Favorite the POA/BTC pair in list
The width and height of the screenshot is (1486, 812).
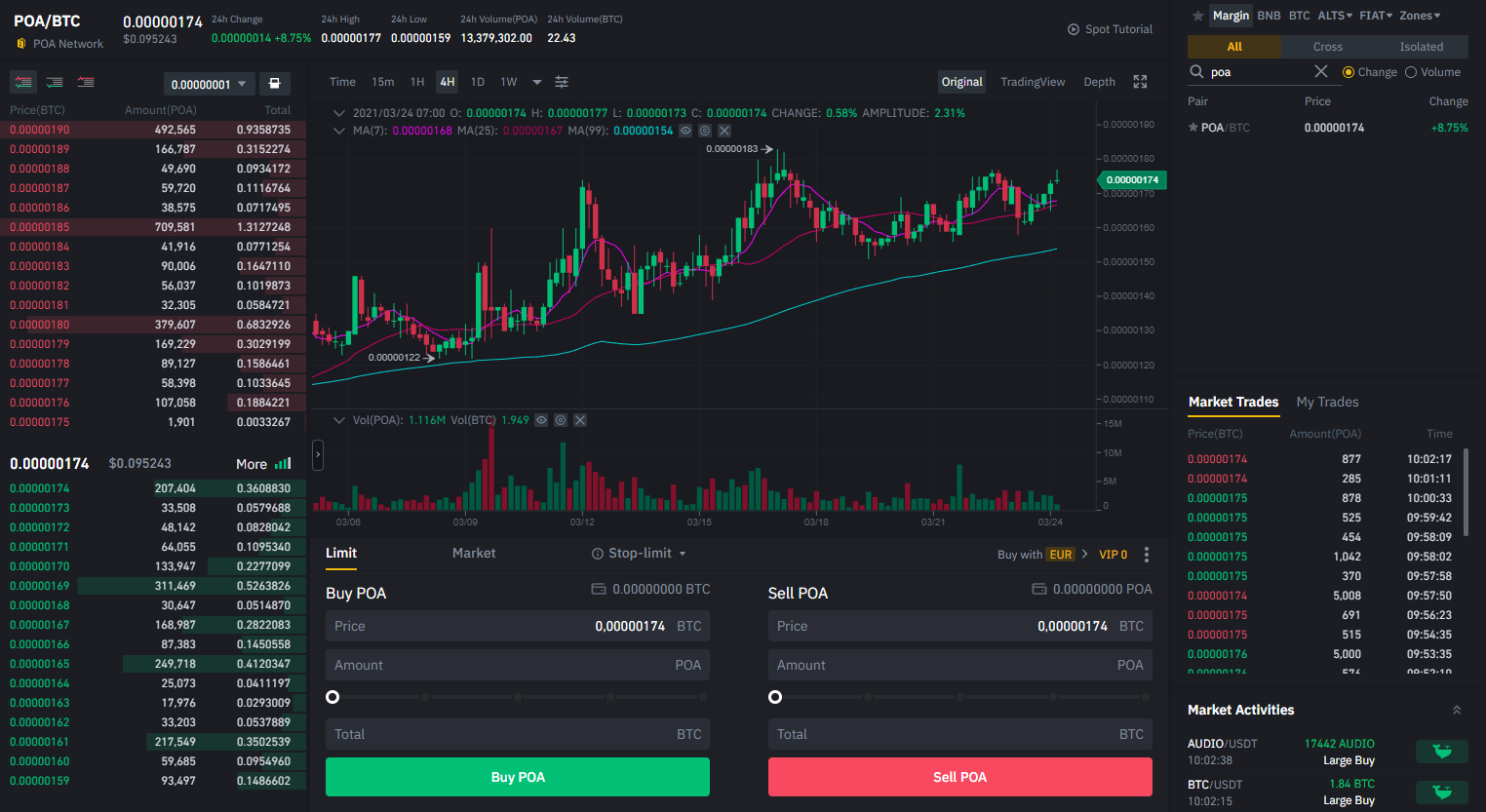click(x=1193, y=128)
